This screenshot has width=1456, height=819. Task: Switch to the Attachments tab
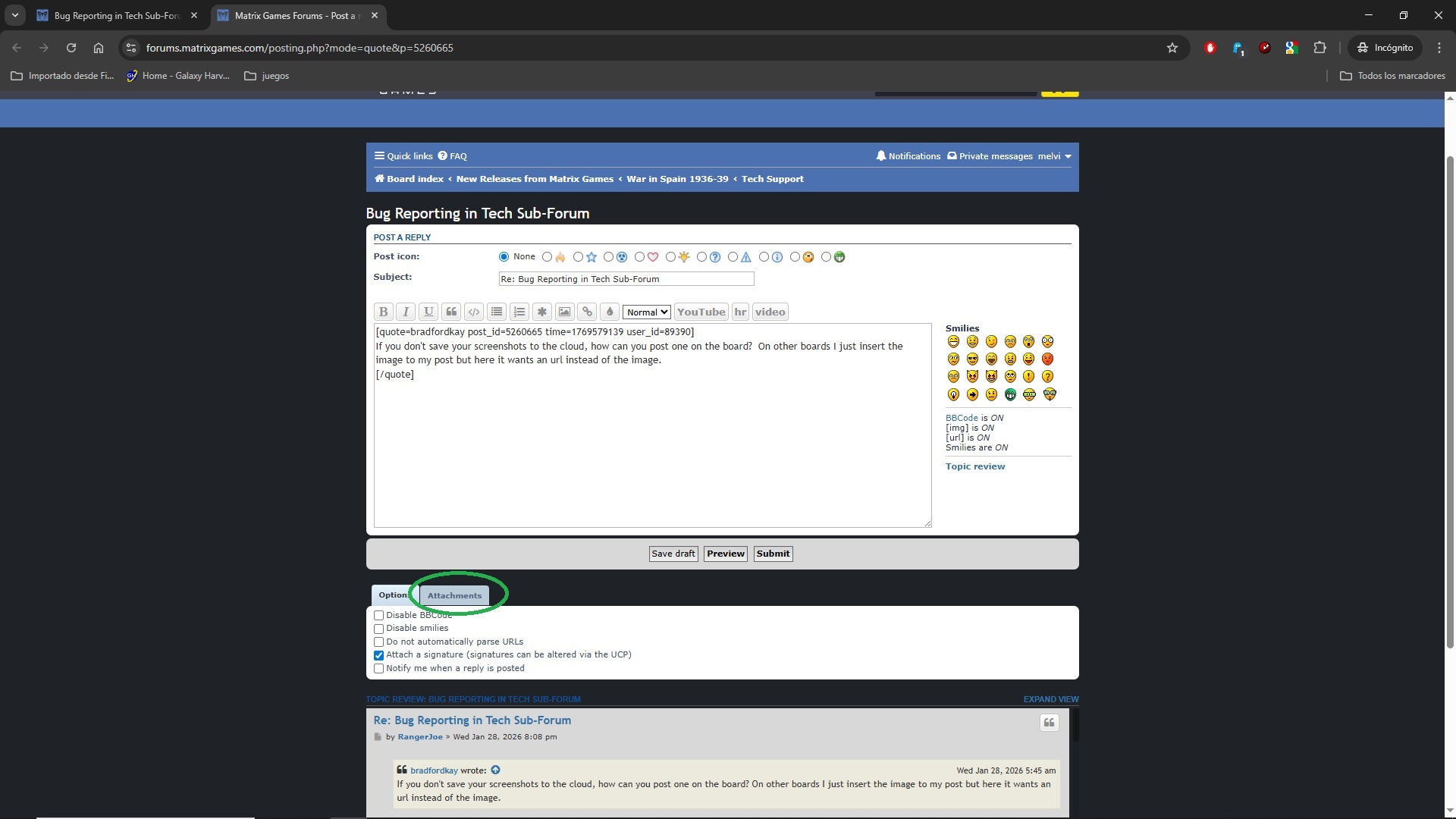[453, 595]
